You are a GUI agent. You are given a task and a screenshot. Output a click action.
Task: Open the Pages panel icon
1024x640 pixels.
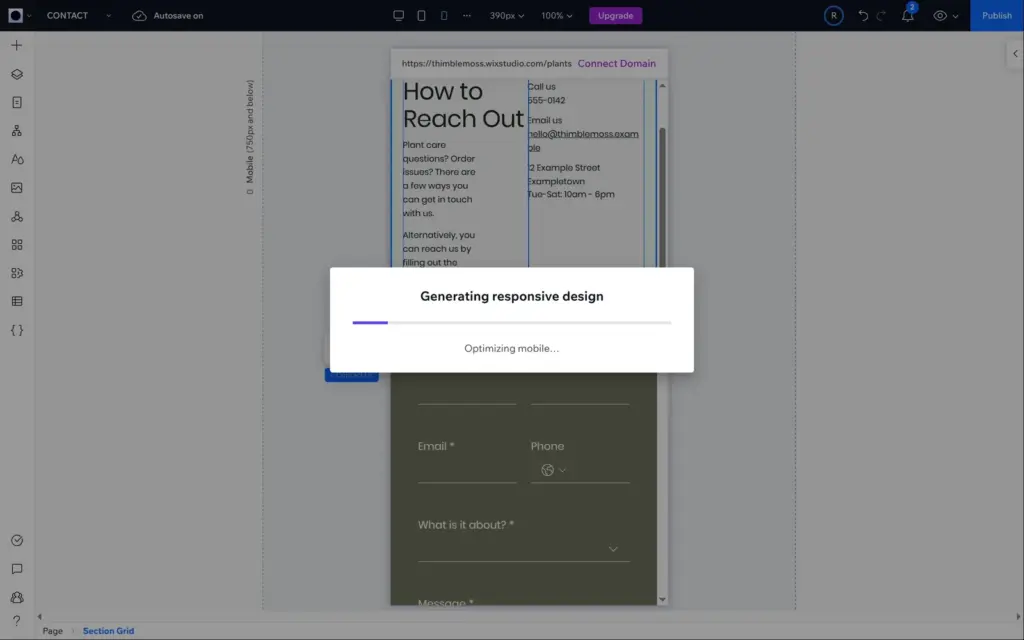pyautogui.click(x=17, y=103)
